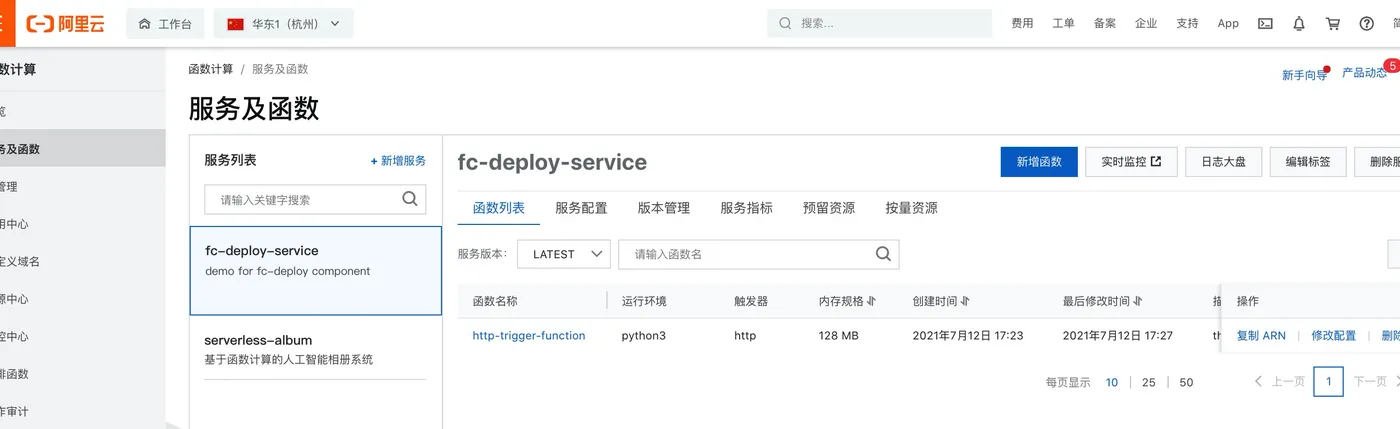Click the top search box 搜索
Image resolution: width=1400 pixels, height=429 pixels.
point(879,23)
